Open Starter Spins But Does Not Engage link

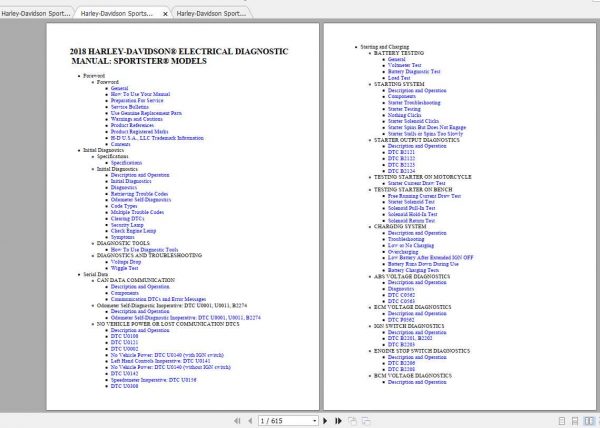coord(427,127)
